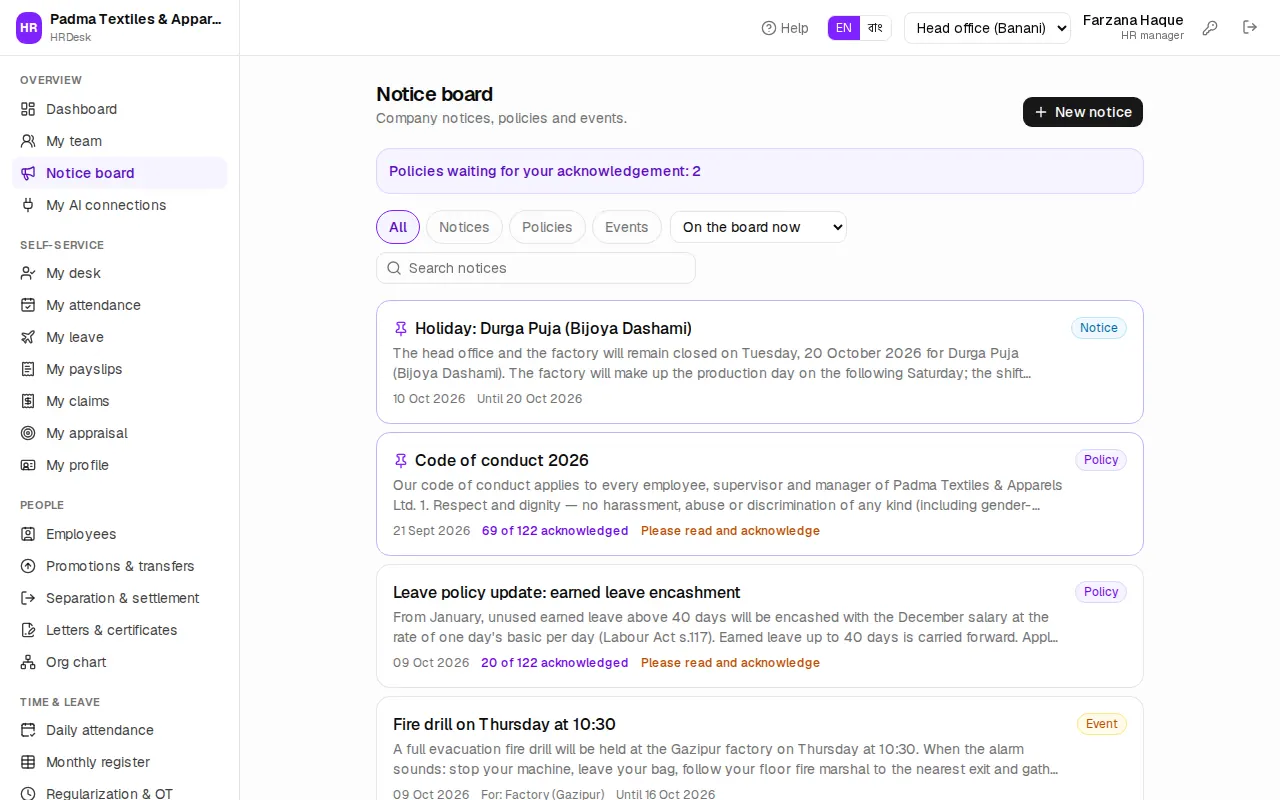Screen dimensions: 1280x800
Task: Click the pin icon on Code of conduct
Action: [401, 460]
